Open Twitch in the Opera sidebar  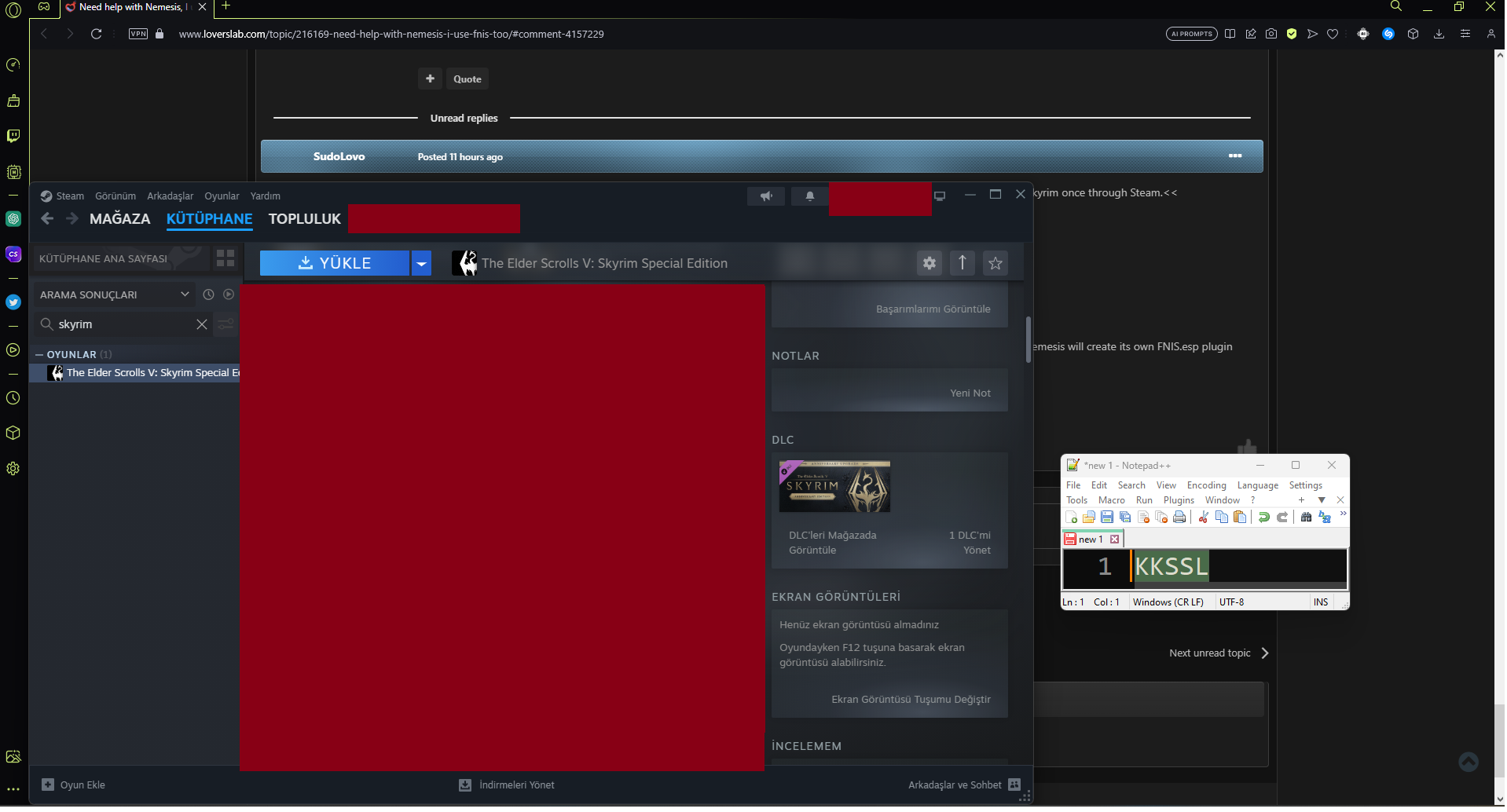13,137
